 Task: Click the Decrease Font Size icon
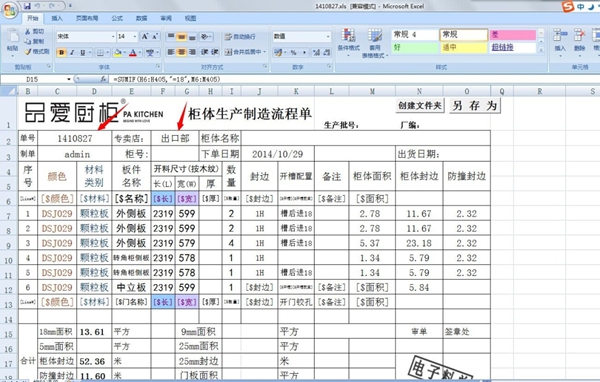[x=155, y=36]
